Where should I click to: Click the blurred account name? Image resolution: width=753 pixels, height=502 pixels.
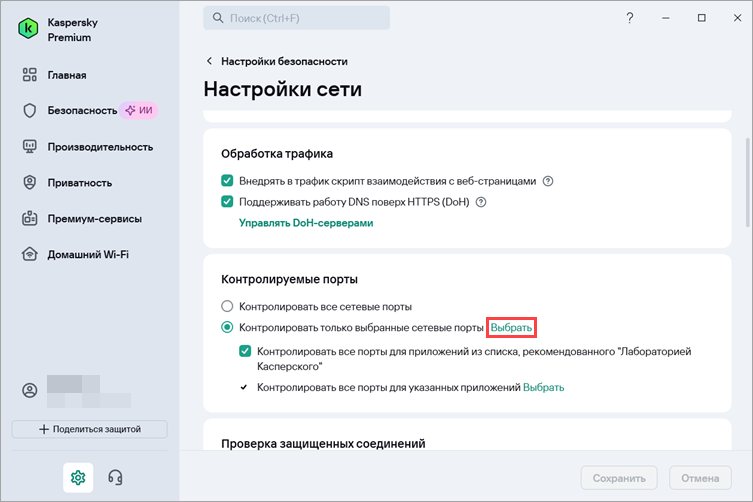click(x=89, y=391)
